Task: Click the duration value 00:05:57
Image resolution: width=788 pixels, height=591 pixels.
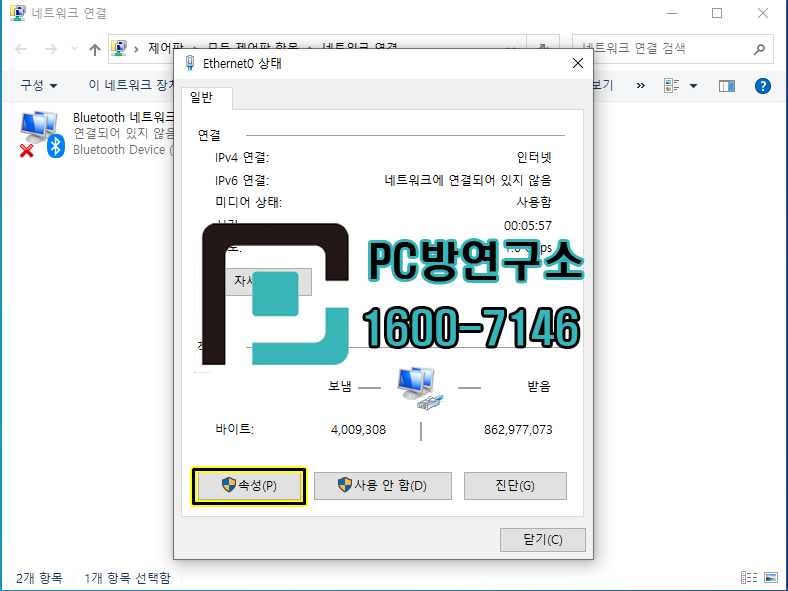Action: tap(528, 226)
